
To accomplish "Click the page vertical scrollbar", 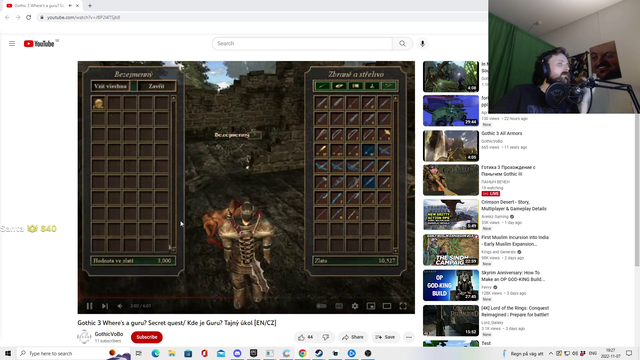I will click(x=637, y=190).
